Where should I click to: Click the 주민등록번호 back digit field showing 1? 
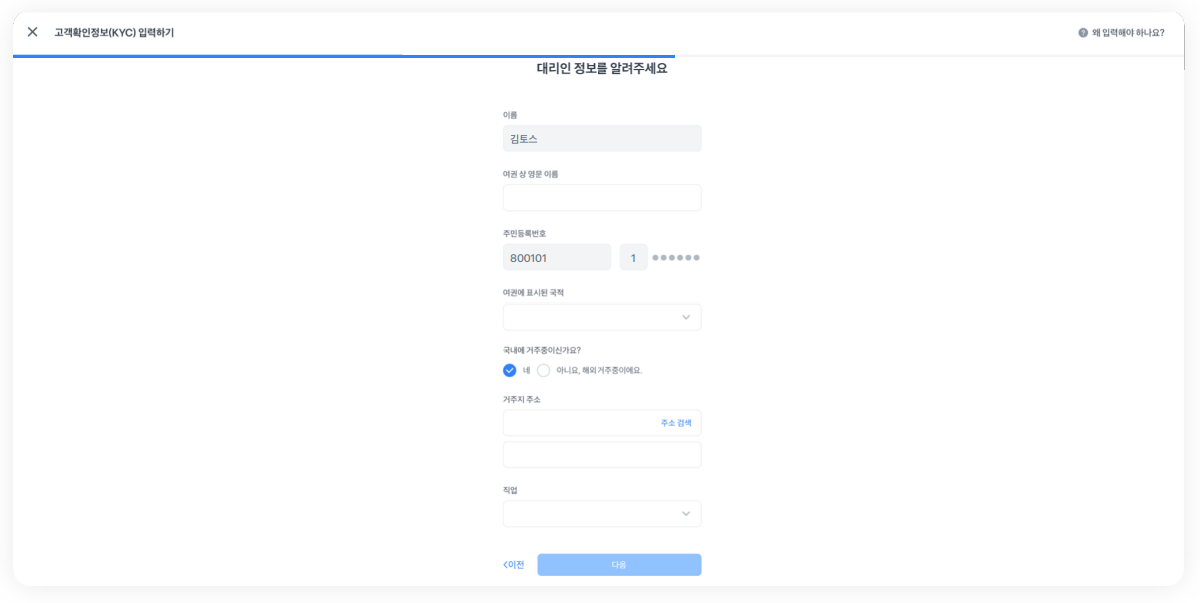[x=633, y=258]
